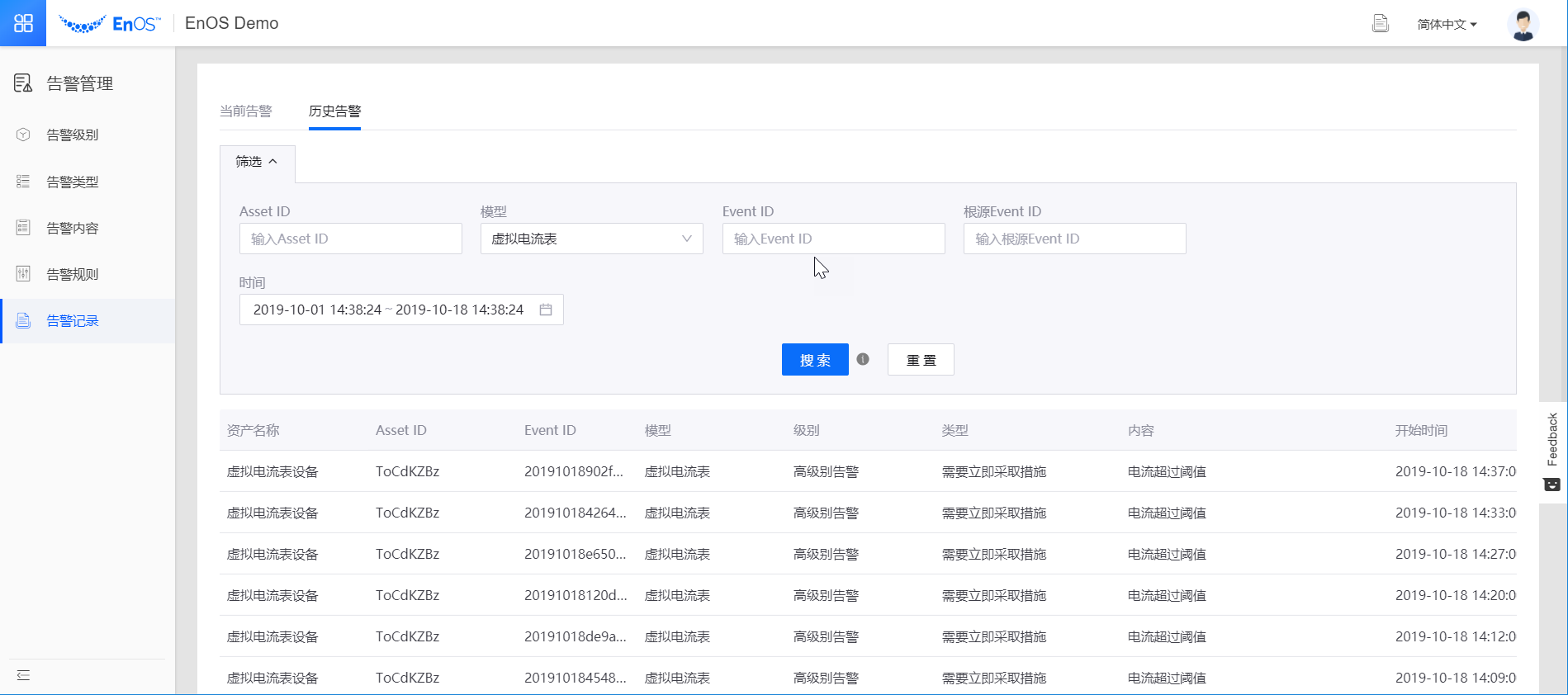Screen dimensions: 1568x695
Task: Click the 级别 column header
Action: [807, 430]
